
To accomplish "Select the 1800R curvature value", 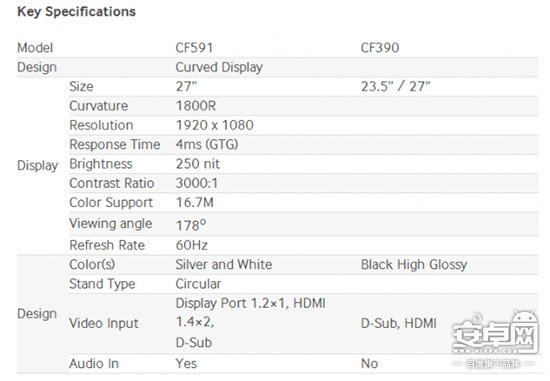I will tap(196, 106).
